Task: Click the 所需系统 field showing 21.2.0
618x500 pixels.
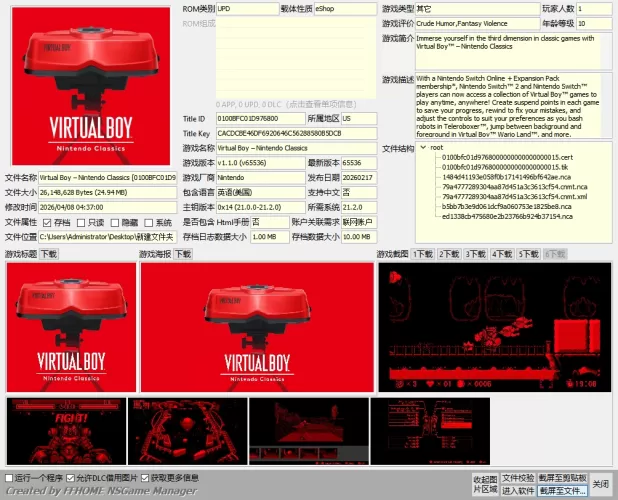Action: coord(359,207)
